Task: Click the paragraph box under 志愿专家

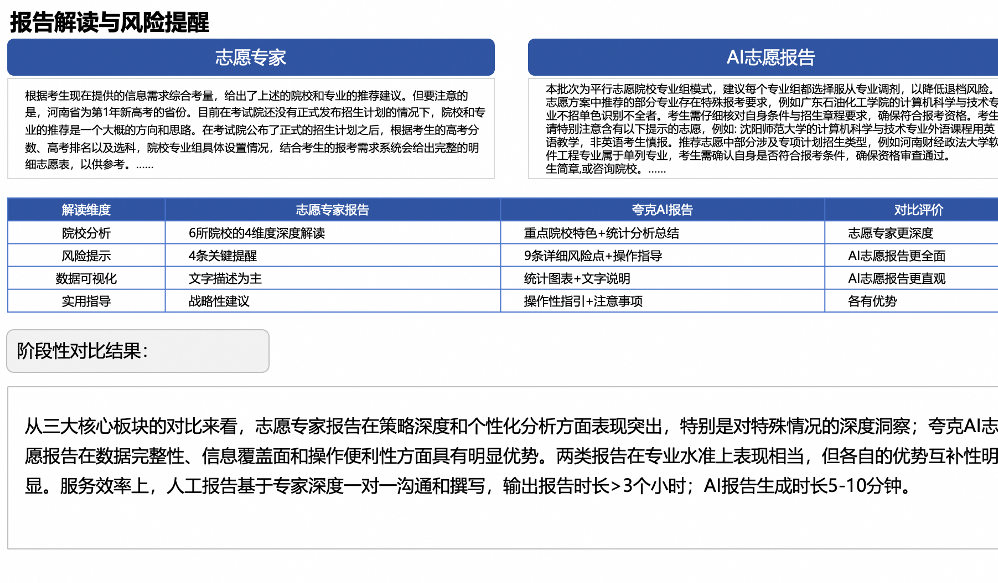Action: click(x=250, y=129)
